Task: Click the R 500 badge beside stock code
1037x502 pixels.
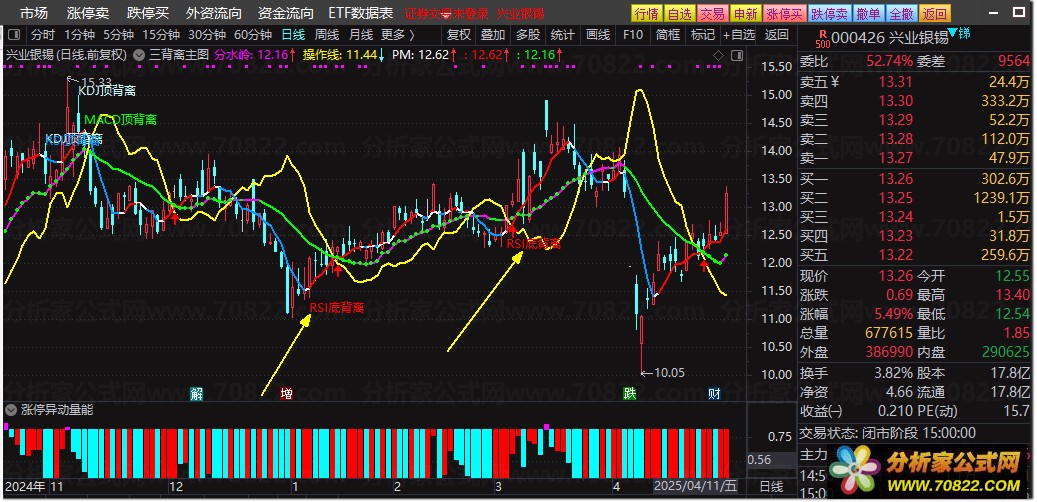Action: (x=822, y=38)
